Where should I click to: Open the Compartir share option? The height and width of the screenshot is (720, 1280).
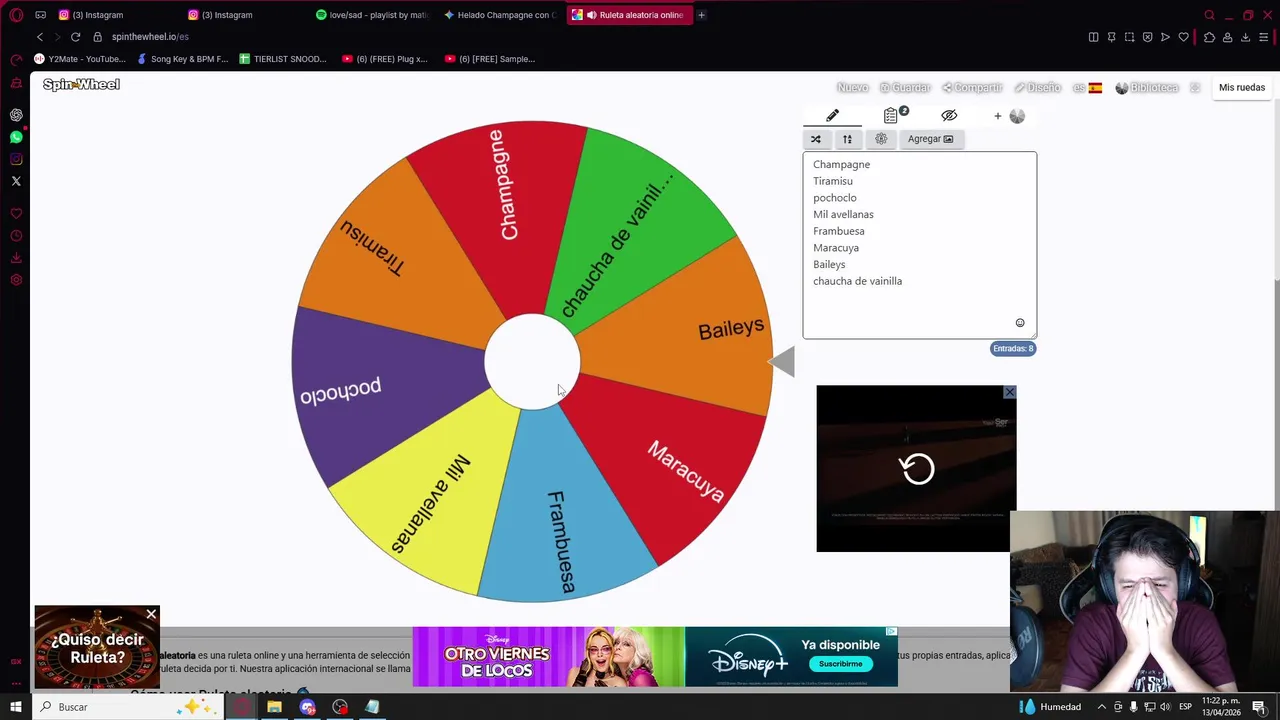pyautogui.click(x=972, y=88)
